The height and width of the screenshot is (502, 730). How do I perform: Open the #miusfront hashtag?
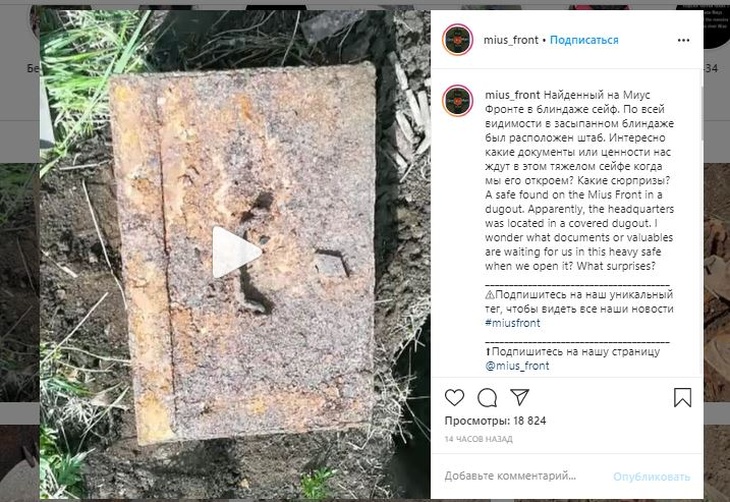[513, 323]
